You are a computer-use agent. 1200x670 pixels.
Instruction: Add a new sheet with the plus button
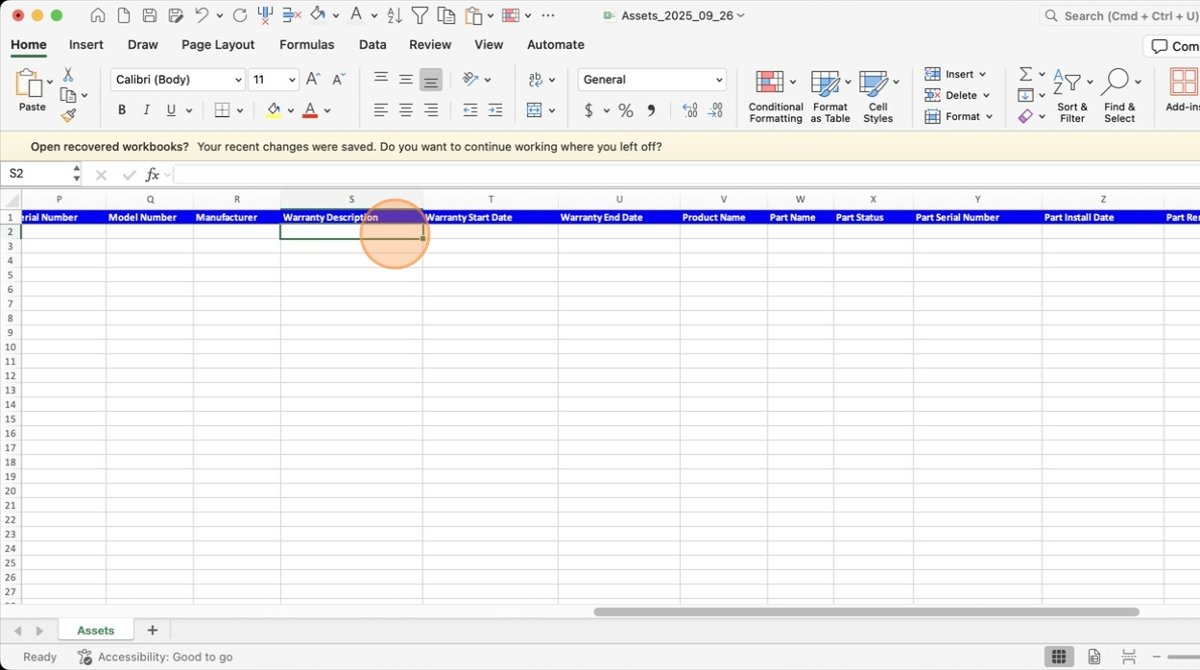coord(152,630)
